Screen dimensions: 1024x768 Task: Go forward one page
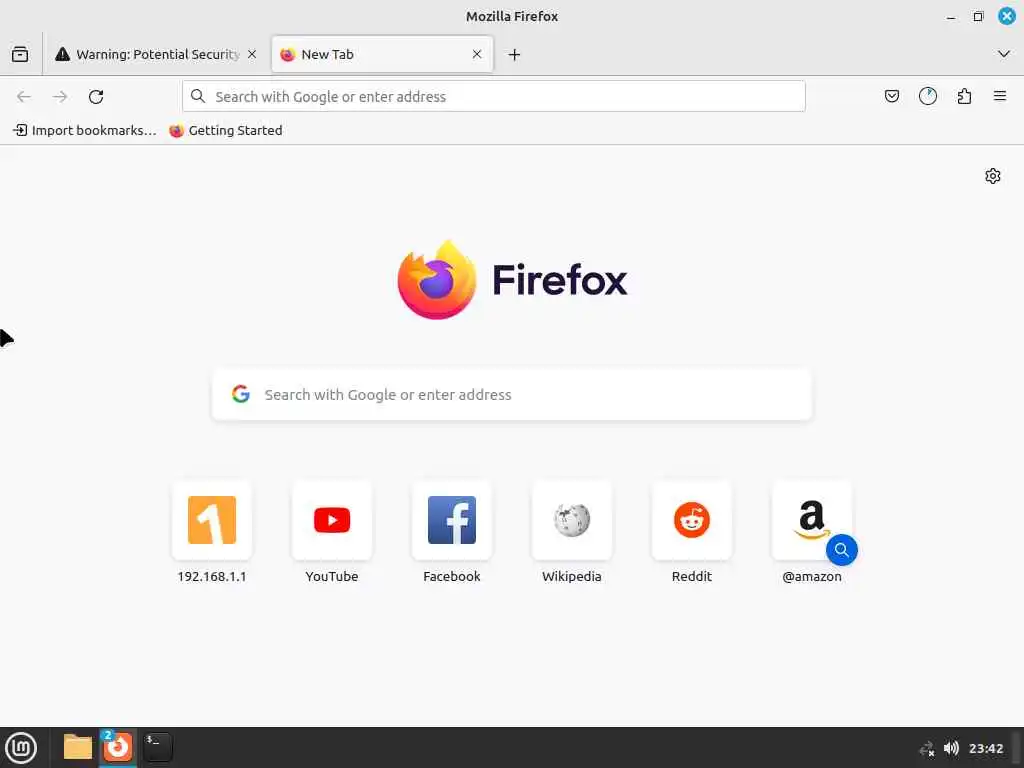point(60,97)
